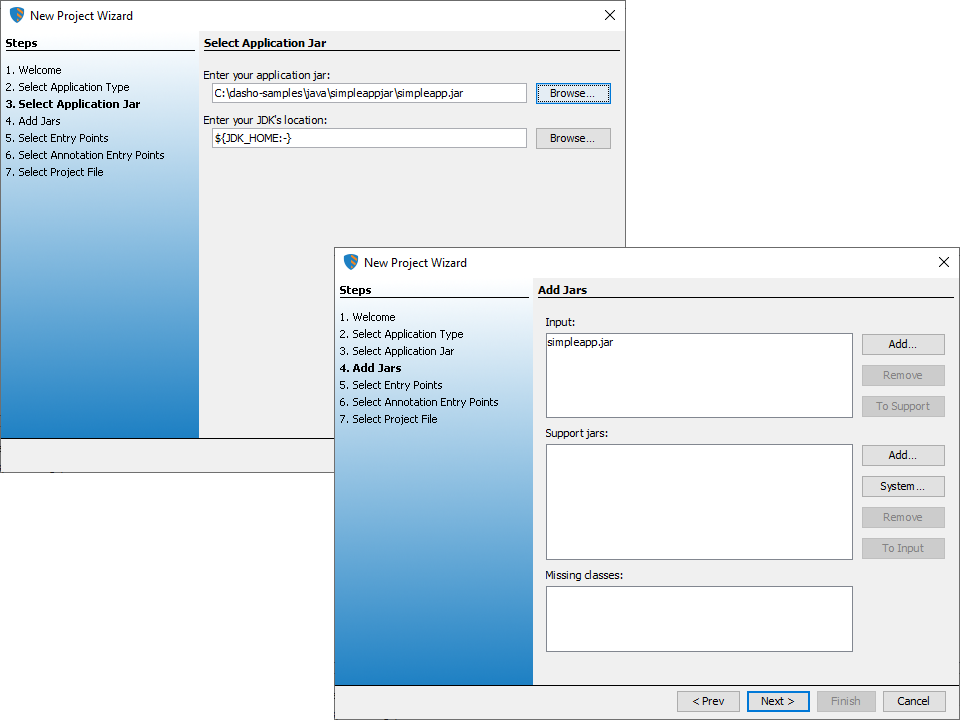Browse for the JDK location

(573, 138)
